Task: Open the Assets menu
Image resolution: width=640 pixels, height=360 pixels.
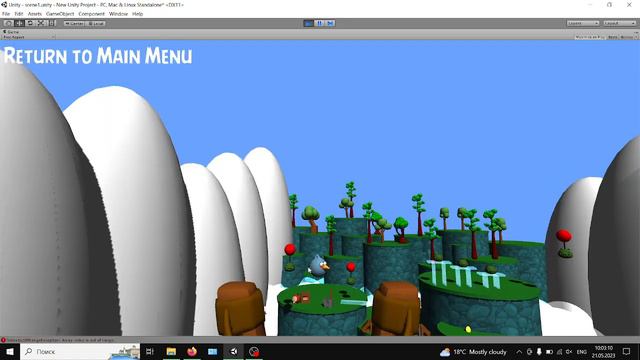Action: [35, 14]
